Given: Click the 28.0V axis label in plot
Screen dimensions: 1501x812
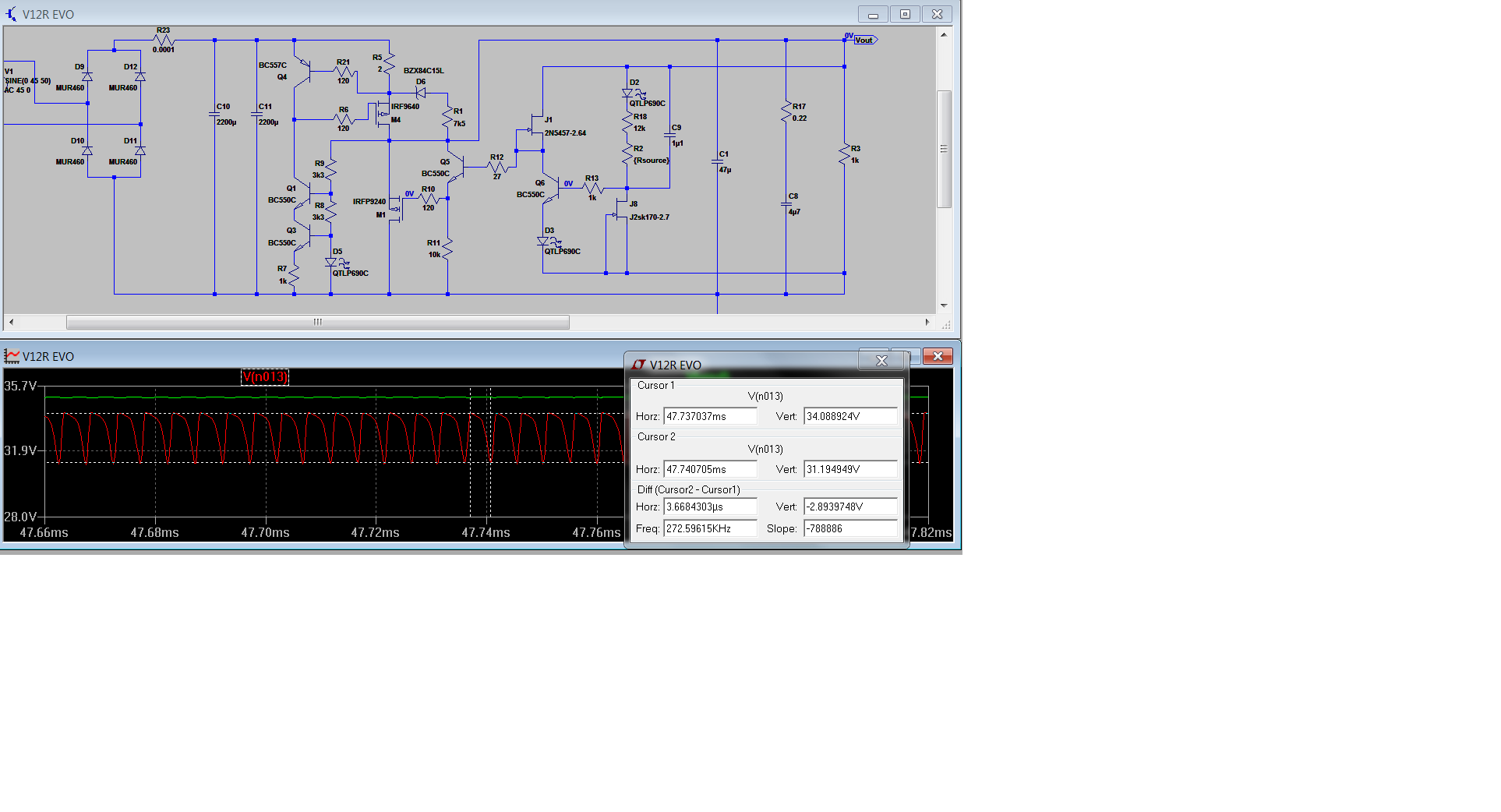Looking at the screenshot, I should tap(20, 517).
